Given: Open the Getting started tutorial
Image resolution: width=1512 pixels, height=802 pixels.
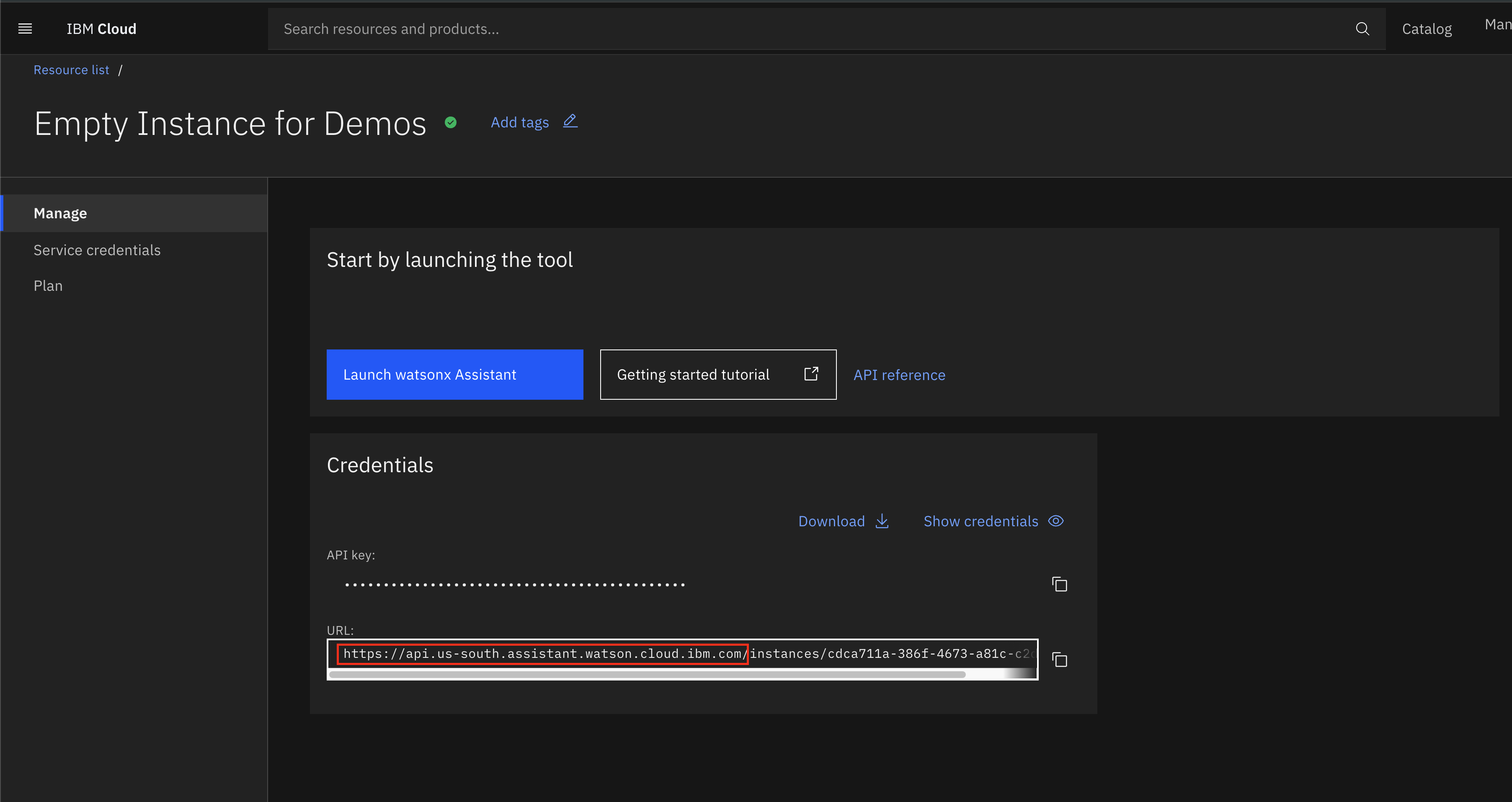Looking at the screenshot, I should tap(718, 375).
